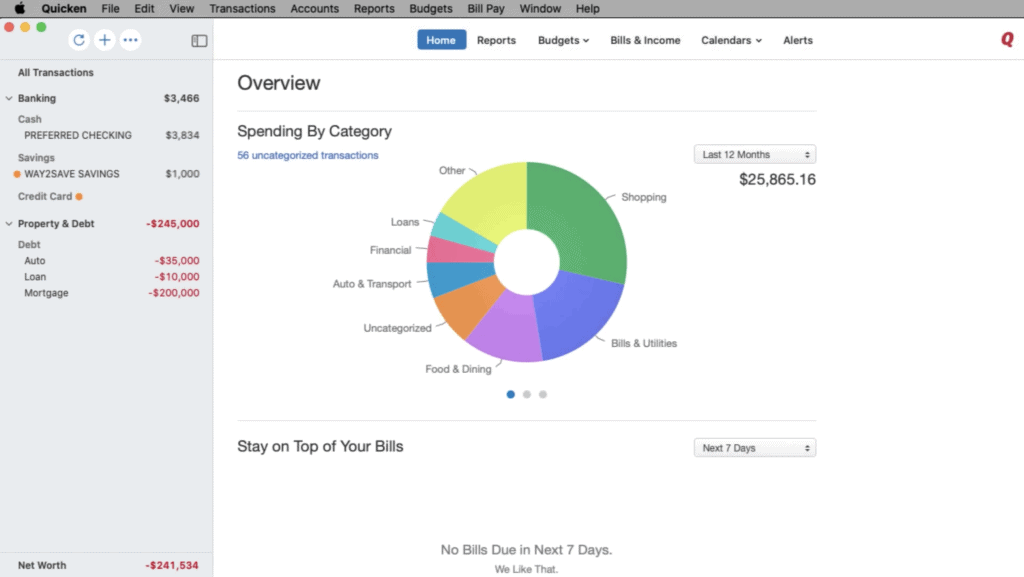Open the Bill Pay menu
The width and height of the screenshot is (1024, 577).
pyautogui.click(x=486, y=8)
